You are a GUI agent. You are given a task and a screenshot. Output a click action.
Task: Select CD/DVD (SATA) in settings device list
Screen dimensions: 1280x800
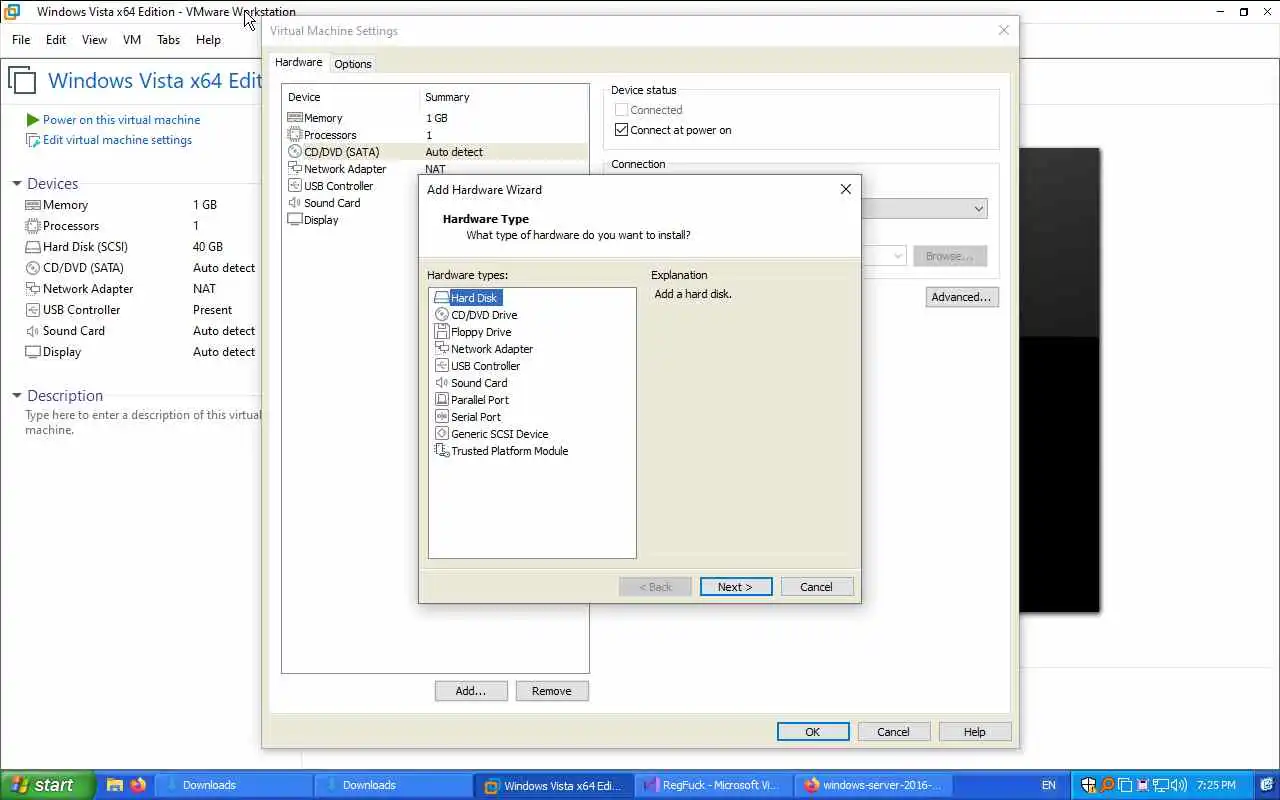(435, 152)
